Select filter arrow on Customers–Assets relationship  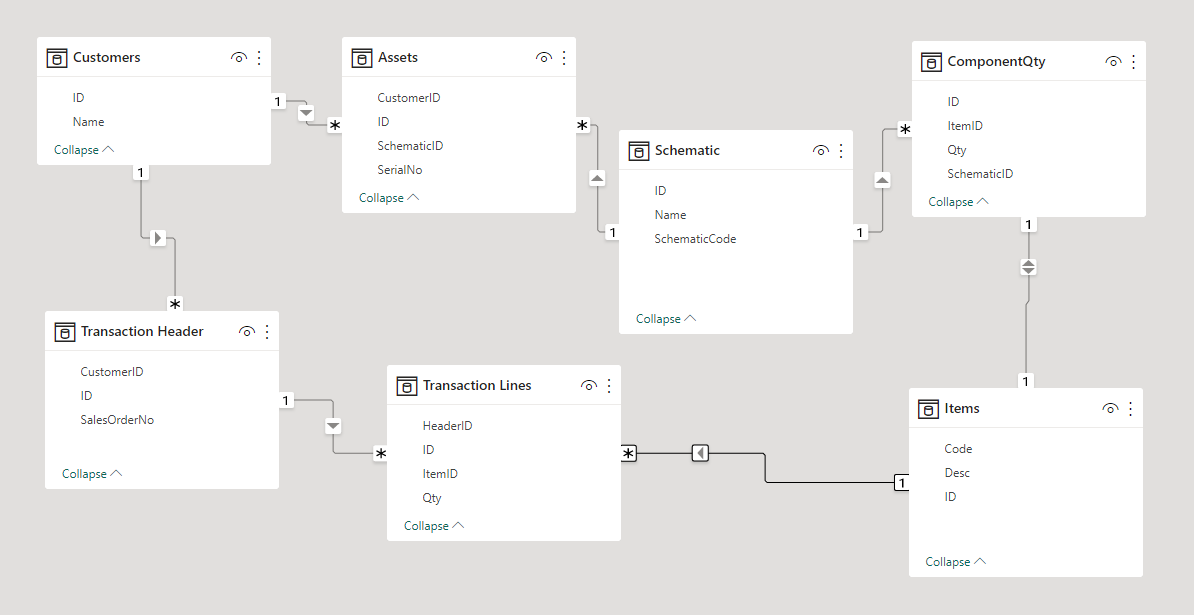tap(306, 113)
